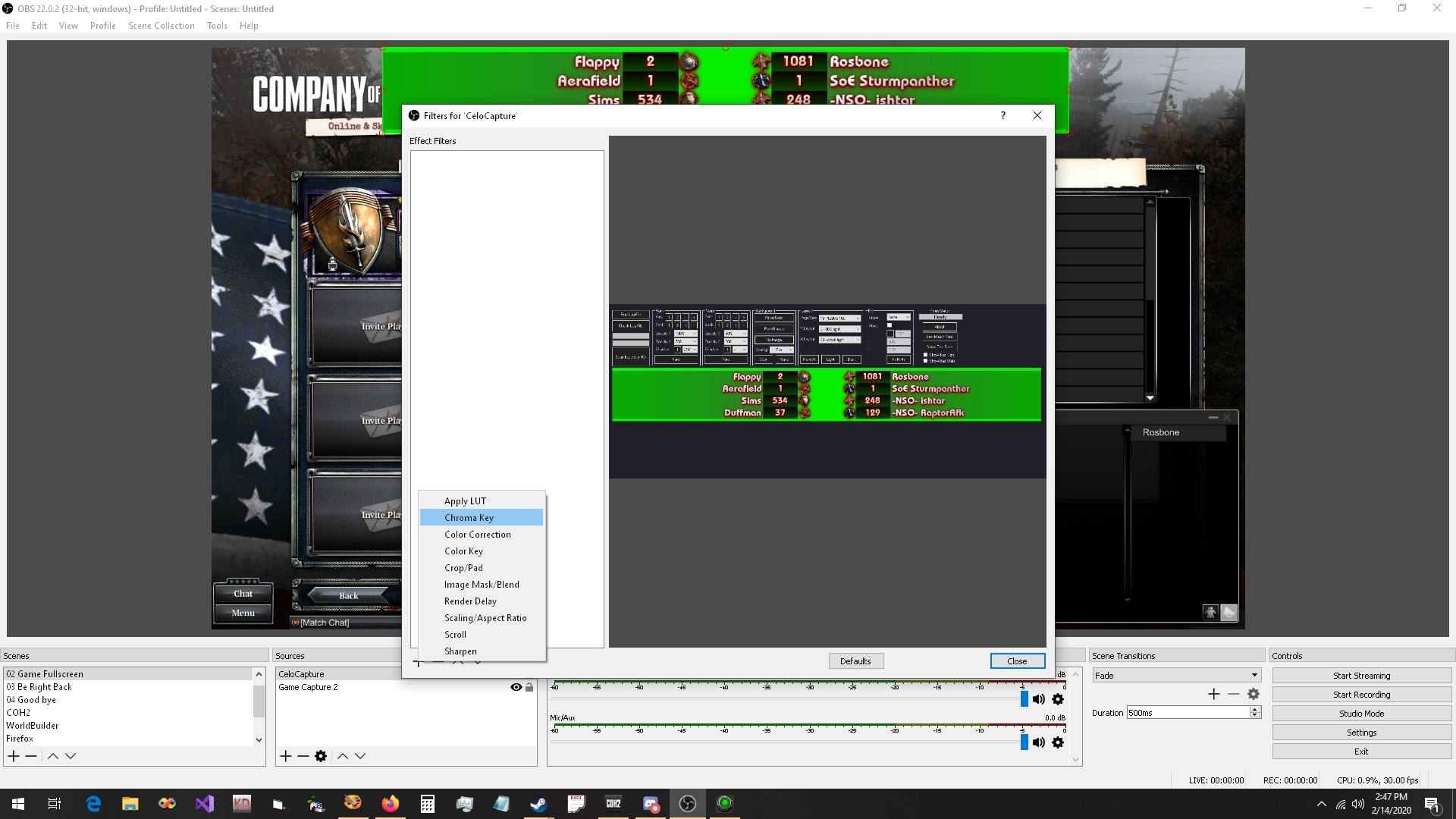Mute the Mic/Aux channel speaker icon
This screenshot has height=819, width=1456.
[x=1038, y=742]
